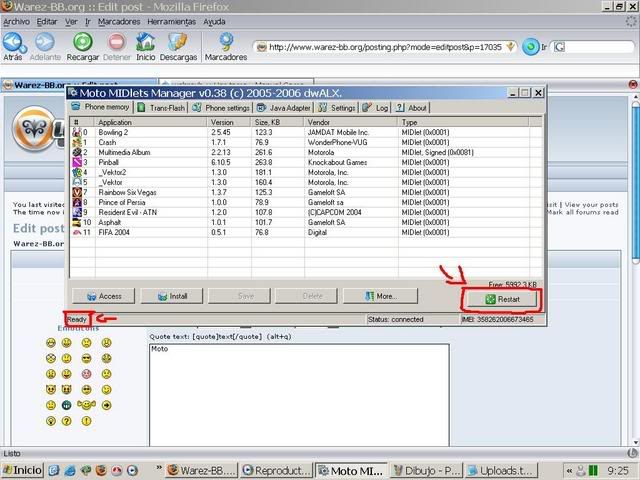The height and width of the screenshot is (480, 640).
Task: Click the Access button
Action: [103, 296]
